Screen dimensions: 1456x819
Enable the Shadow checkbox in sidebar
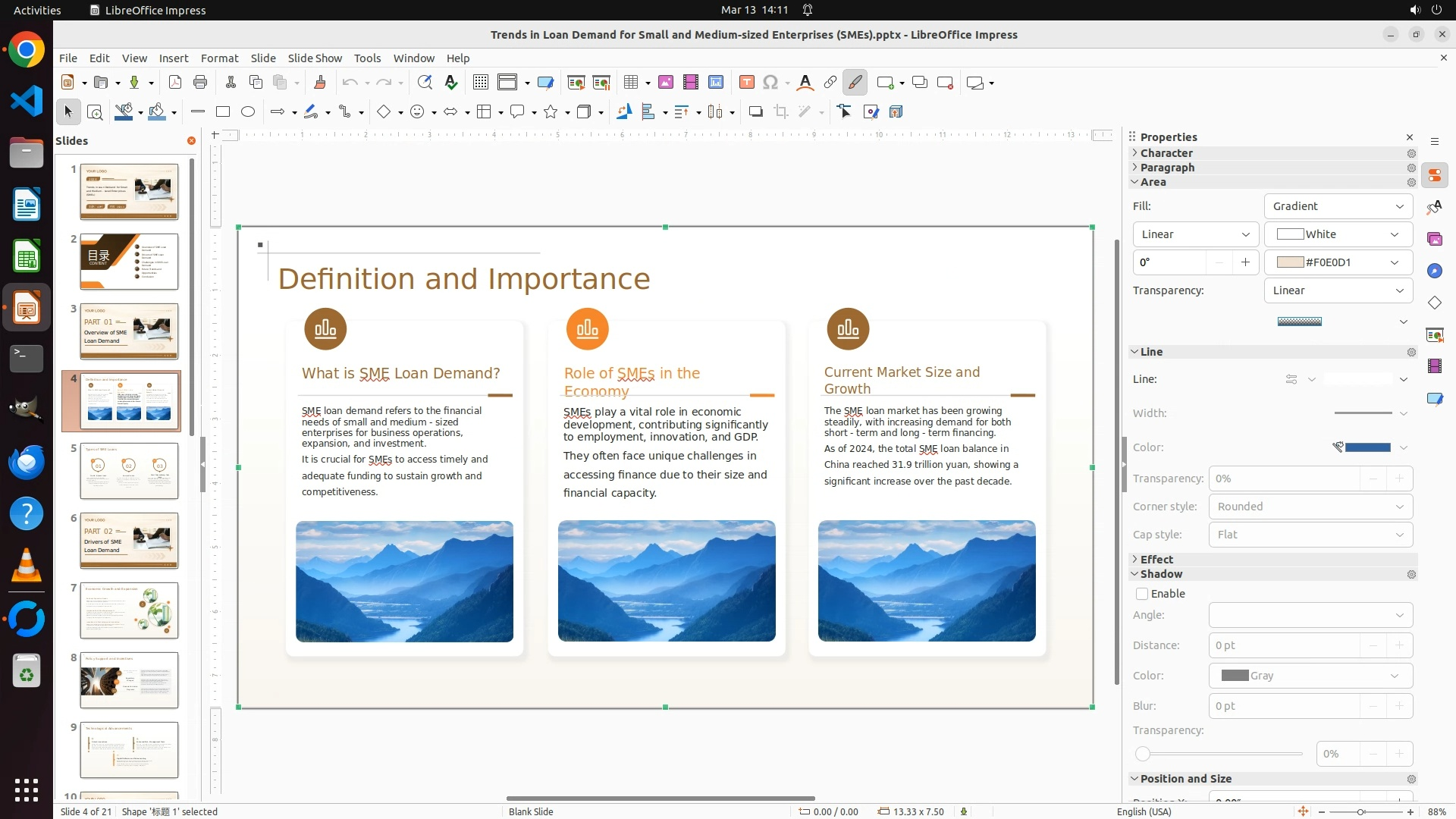pyautogui.click(x=1142, y=594)
